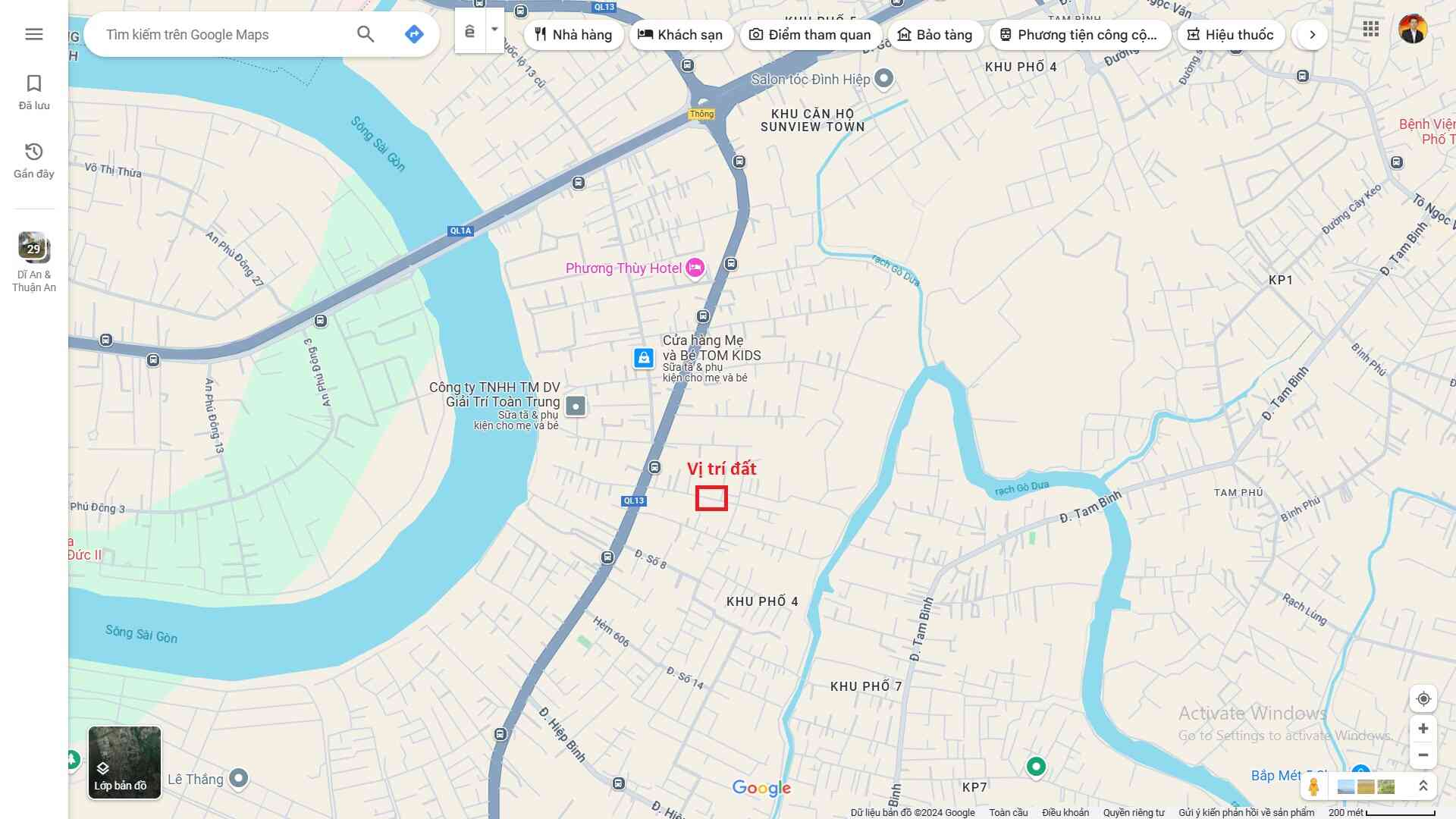Expand the imagery strip with double chevron
1456x819 pixels.
[1423, 786]
